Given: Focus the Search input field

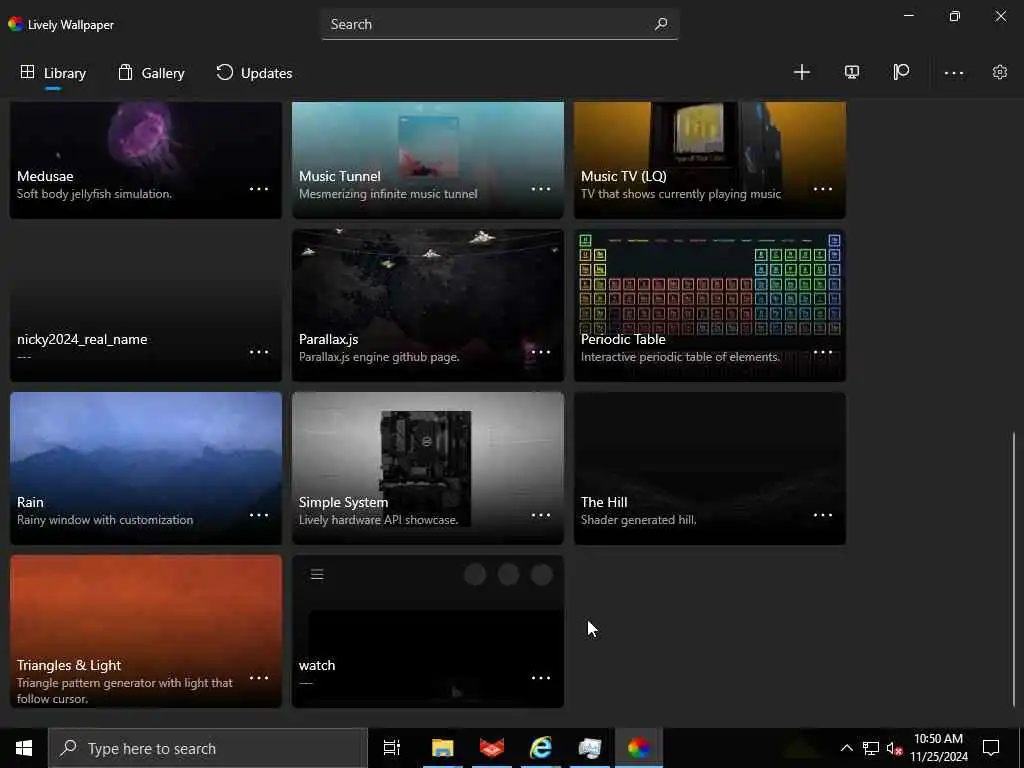Looking at the screenshot, I should [500, 24].
